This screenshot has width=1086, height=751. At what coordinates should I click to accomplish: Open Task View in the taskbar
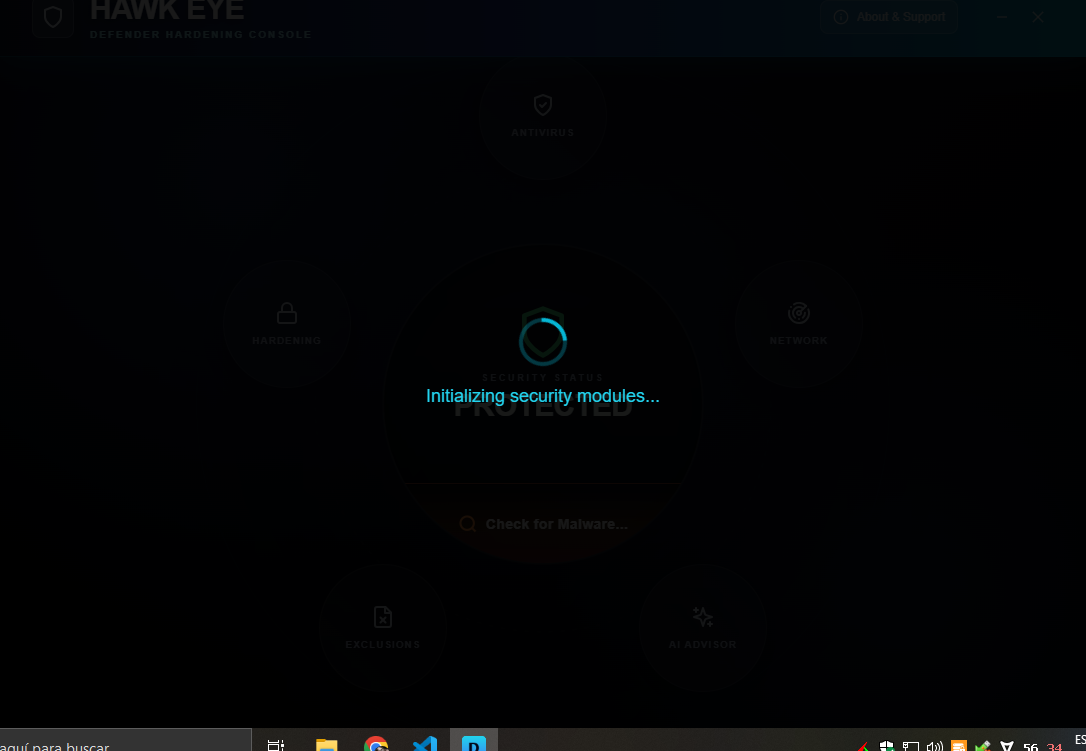(x=276, y=744)
